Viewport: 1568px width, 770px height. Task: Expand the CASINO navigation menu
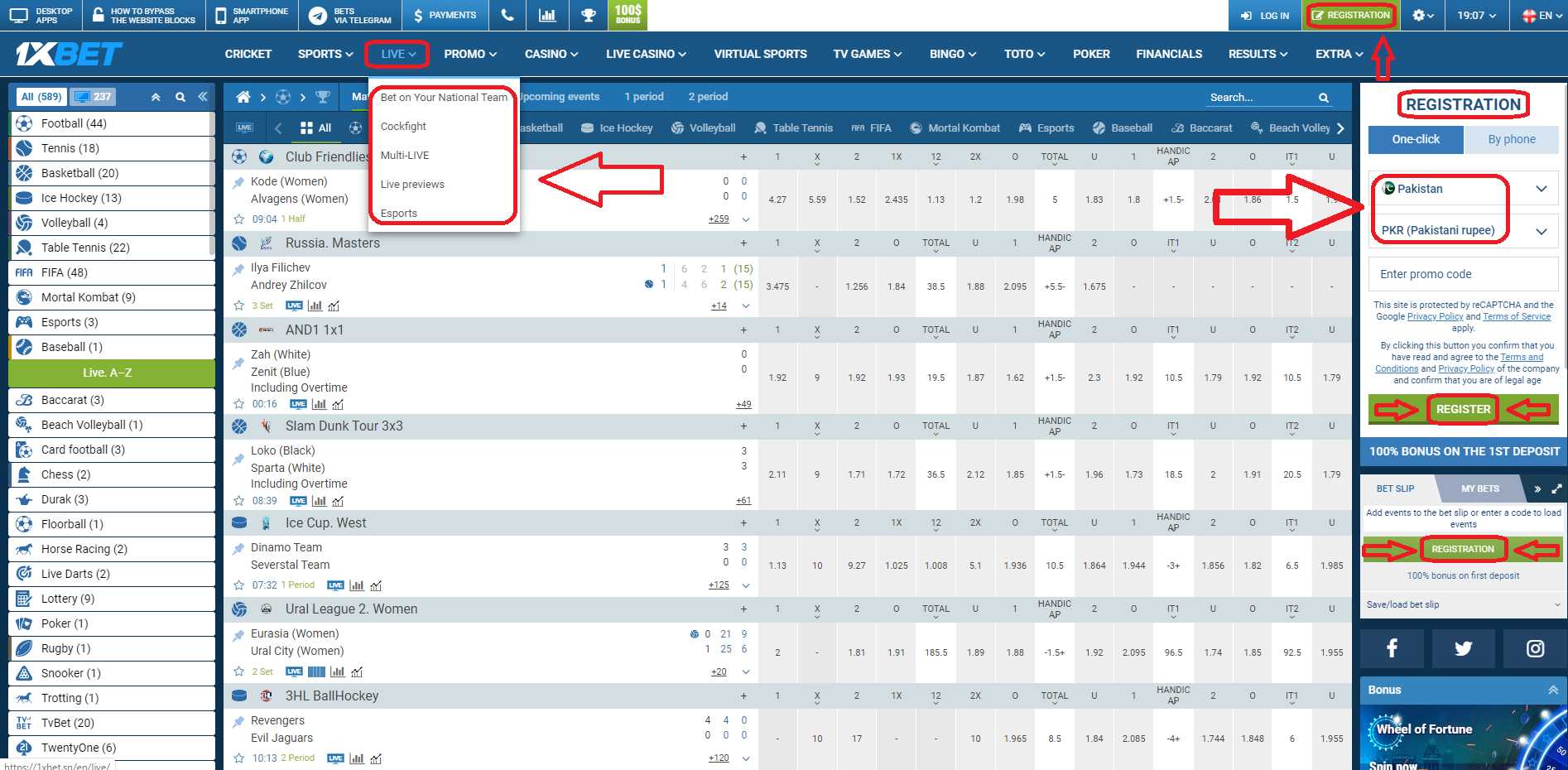[551, 54]
